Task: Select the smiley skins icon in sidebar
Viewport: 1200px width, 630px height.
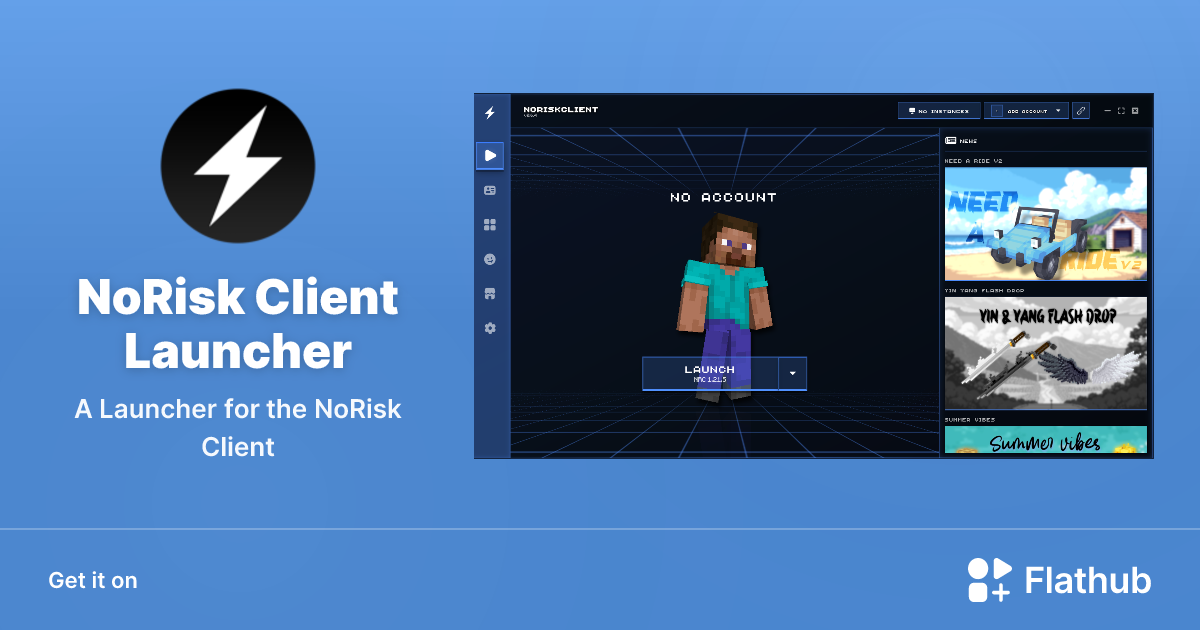Action: pyautogui.click(x=490, y=258)
